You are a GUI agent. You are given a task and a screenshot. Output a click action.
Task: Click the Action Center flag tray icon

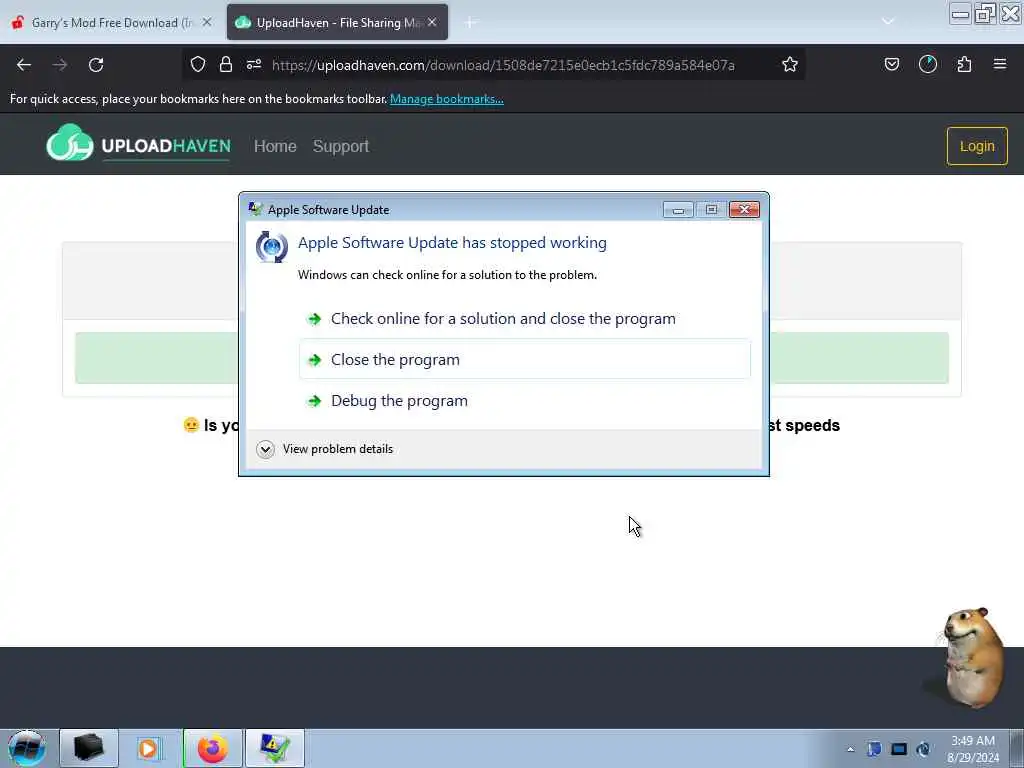tap(874, 749)
